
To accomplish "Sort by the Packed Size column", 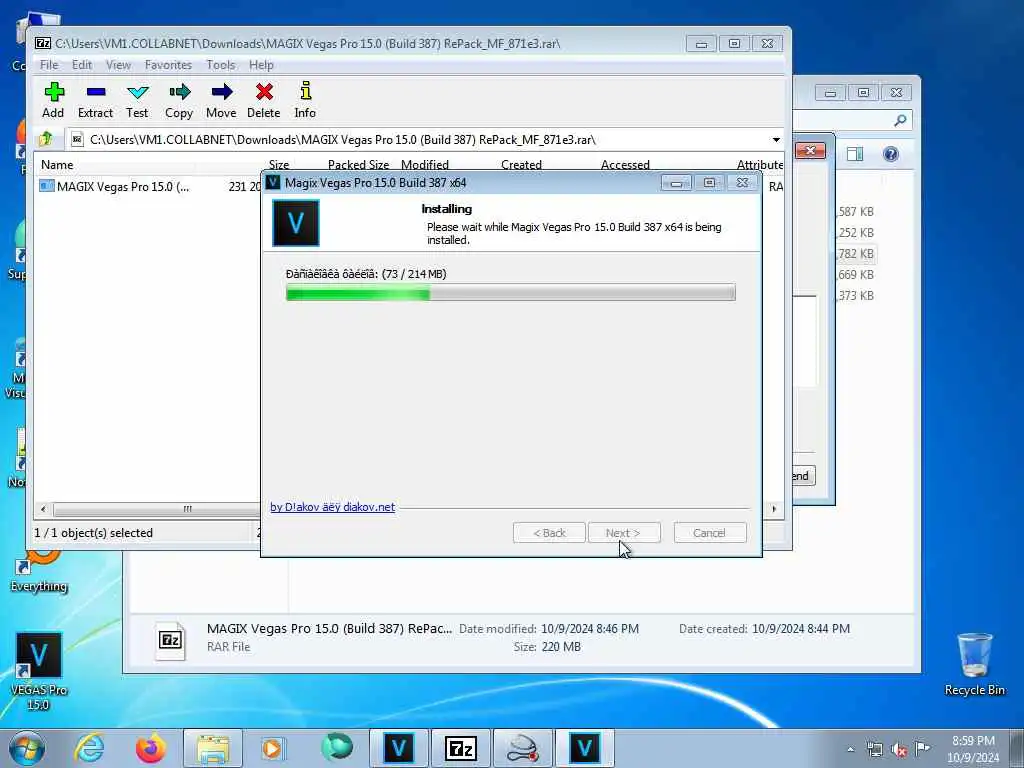I will click(x=358, y=165).
